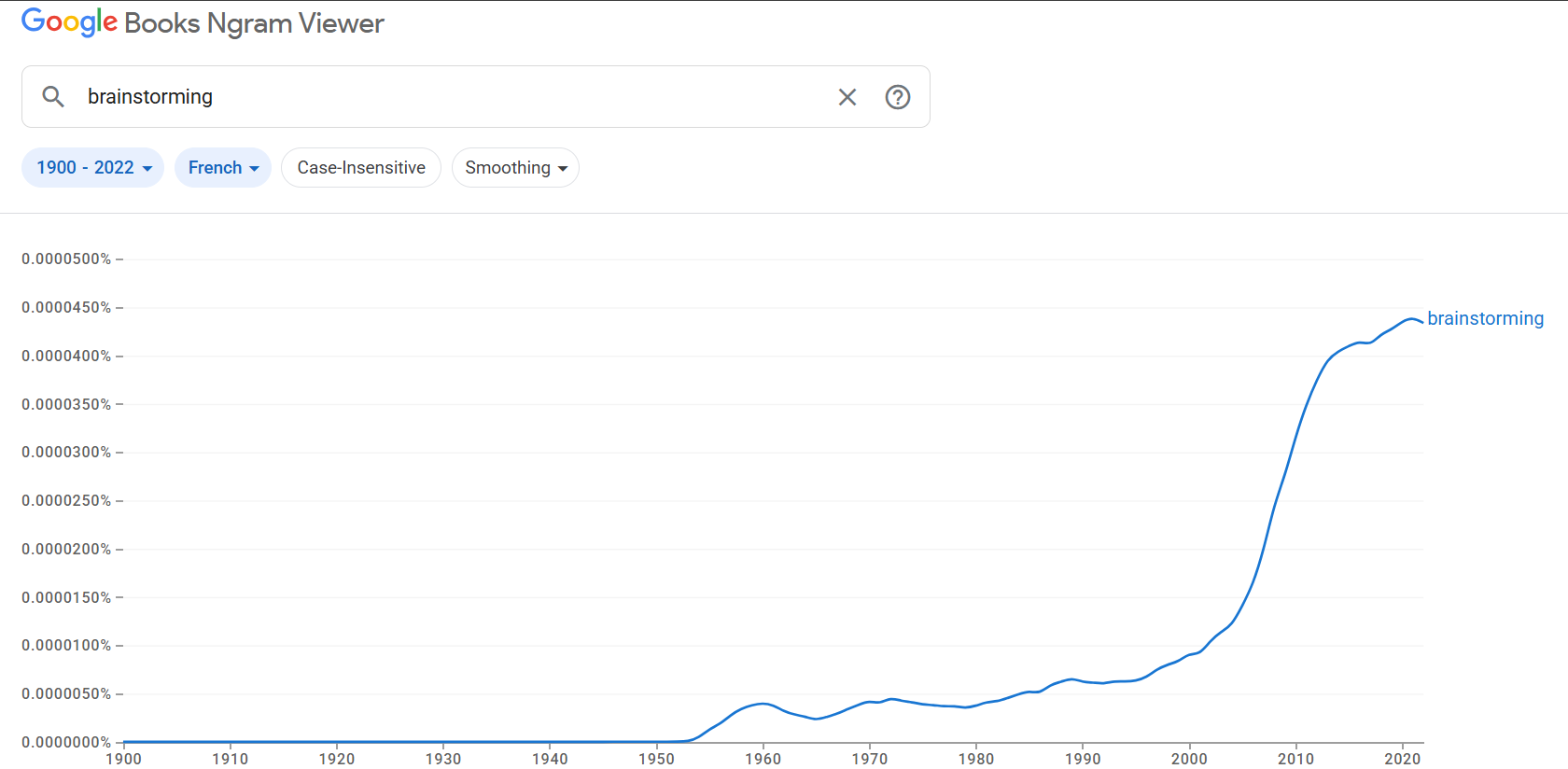Toggle the Case-Insensitive option

pyautogui.click(x=361, y=168)
